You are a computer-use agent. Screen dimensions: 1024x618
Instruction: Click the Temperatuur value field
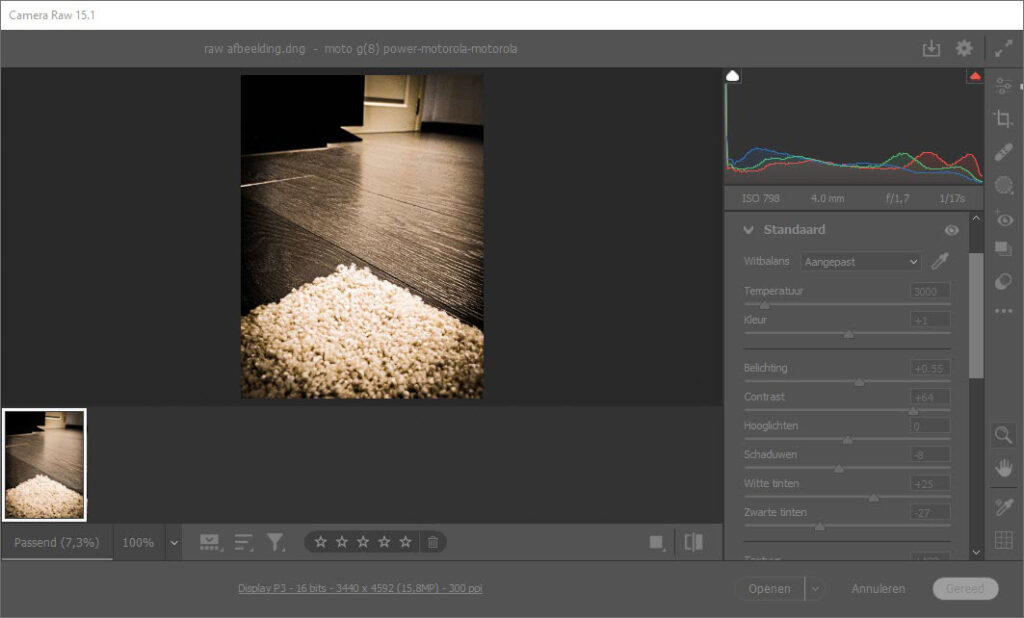pyautogui.click(x=930, y=291)
